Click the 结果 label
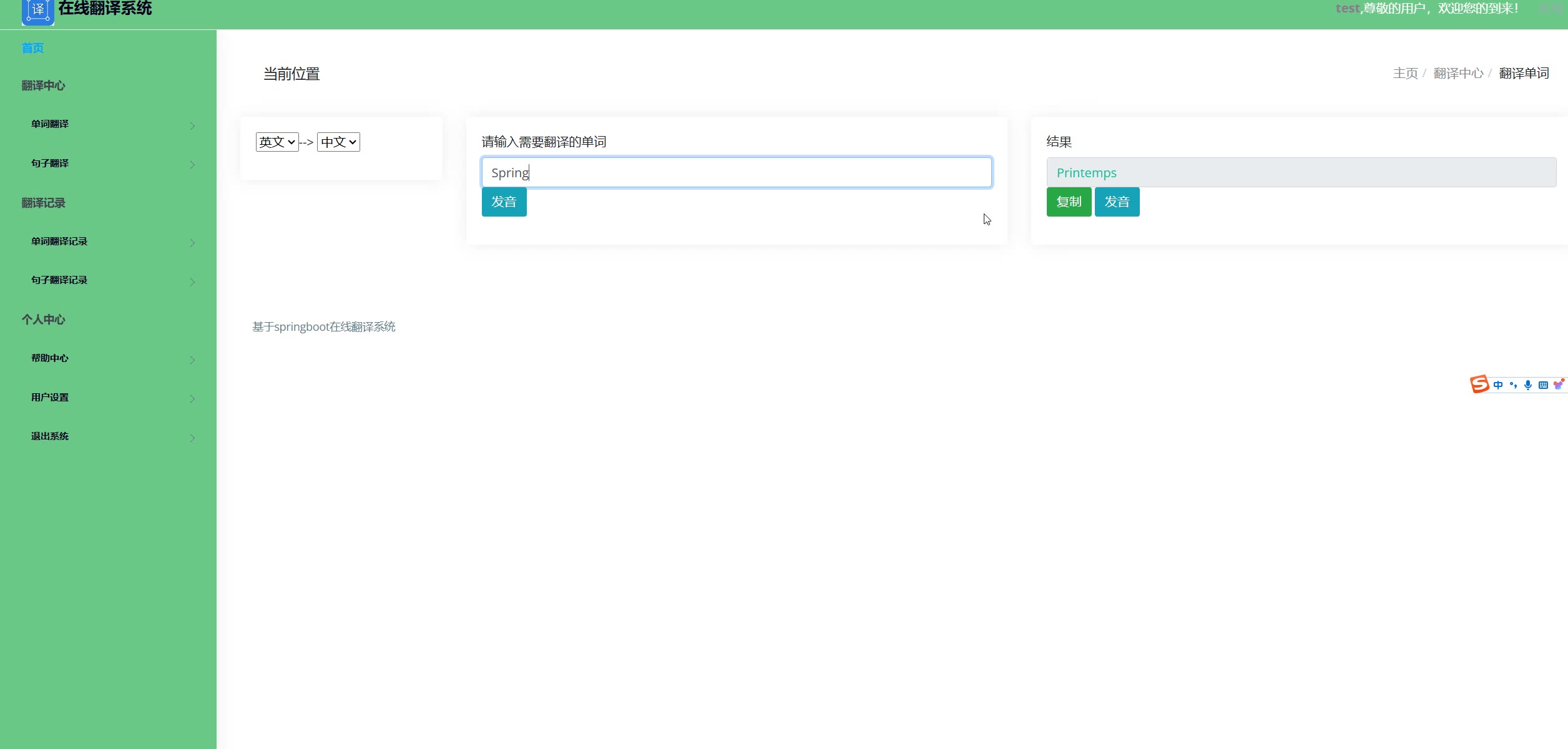1568x749 pixels. tap(1059, 142)
